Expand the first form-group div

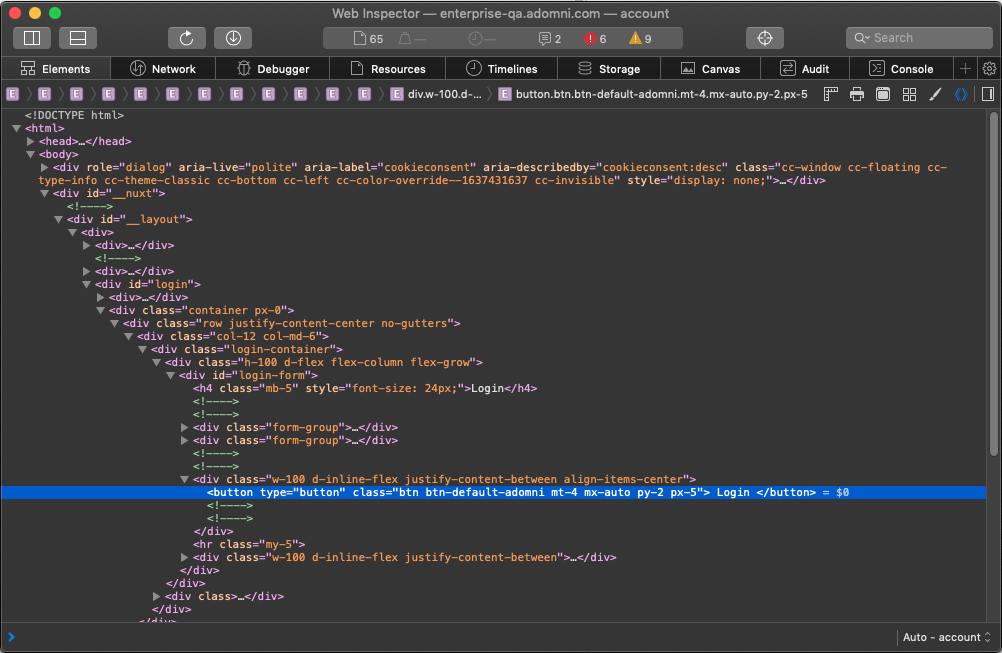pos(185,427)
